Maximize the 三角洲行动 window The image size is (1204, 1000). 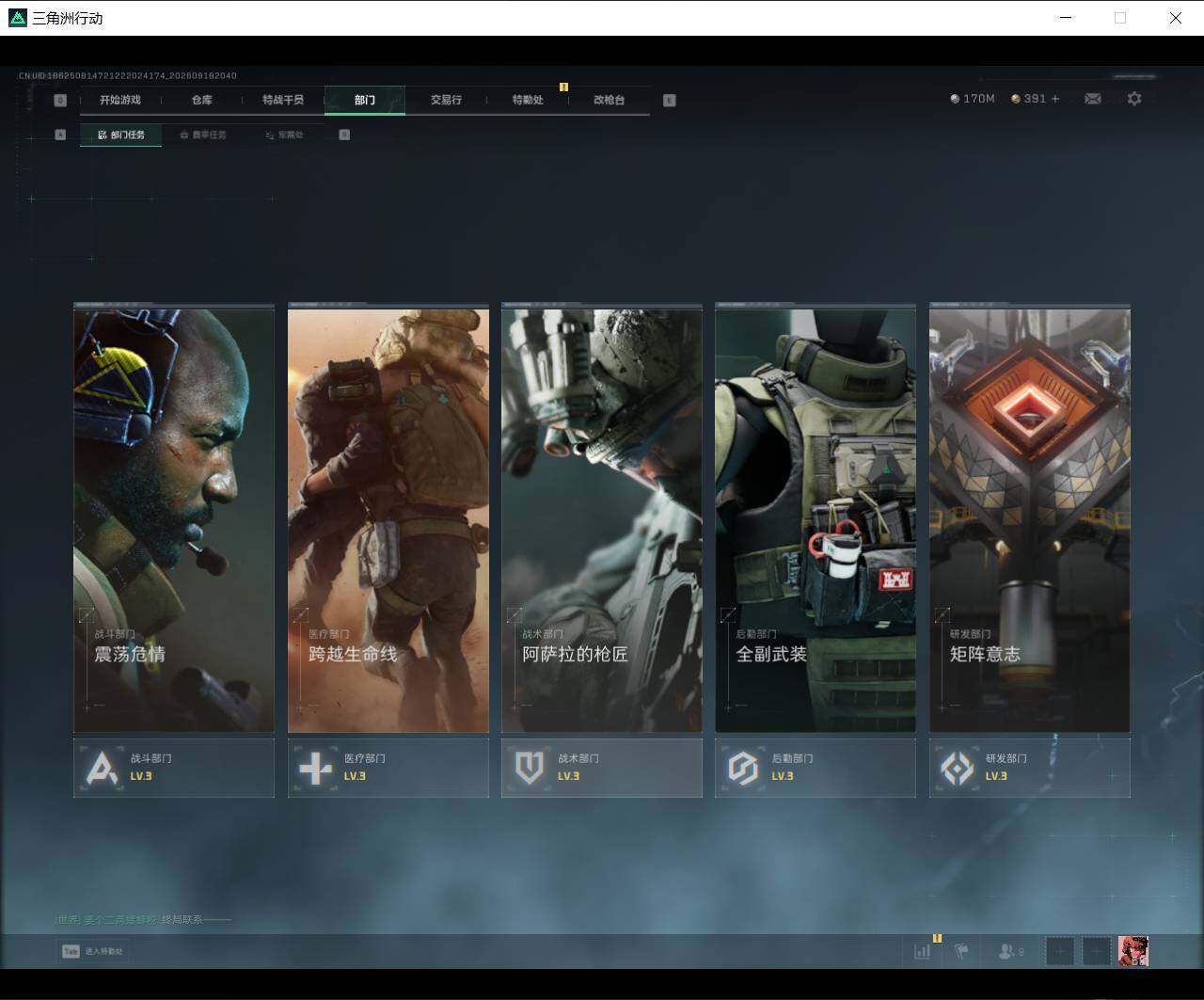tap(1119, 18)
